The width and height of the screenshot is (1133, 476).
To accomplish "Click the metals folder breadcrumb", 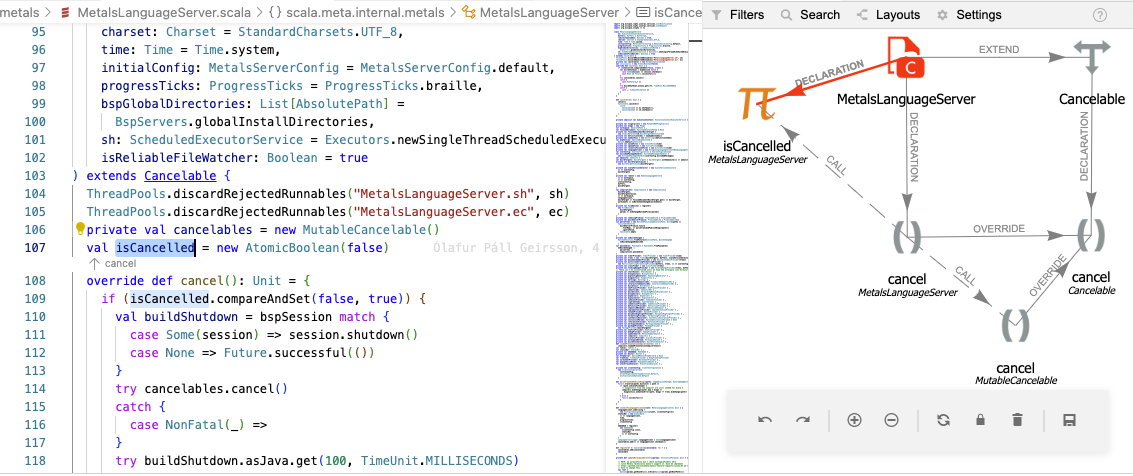I will 20,12.
